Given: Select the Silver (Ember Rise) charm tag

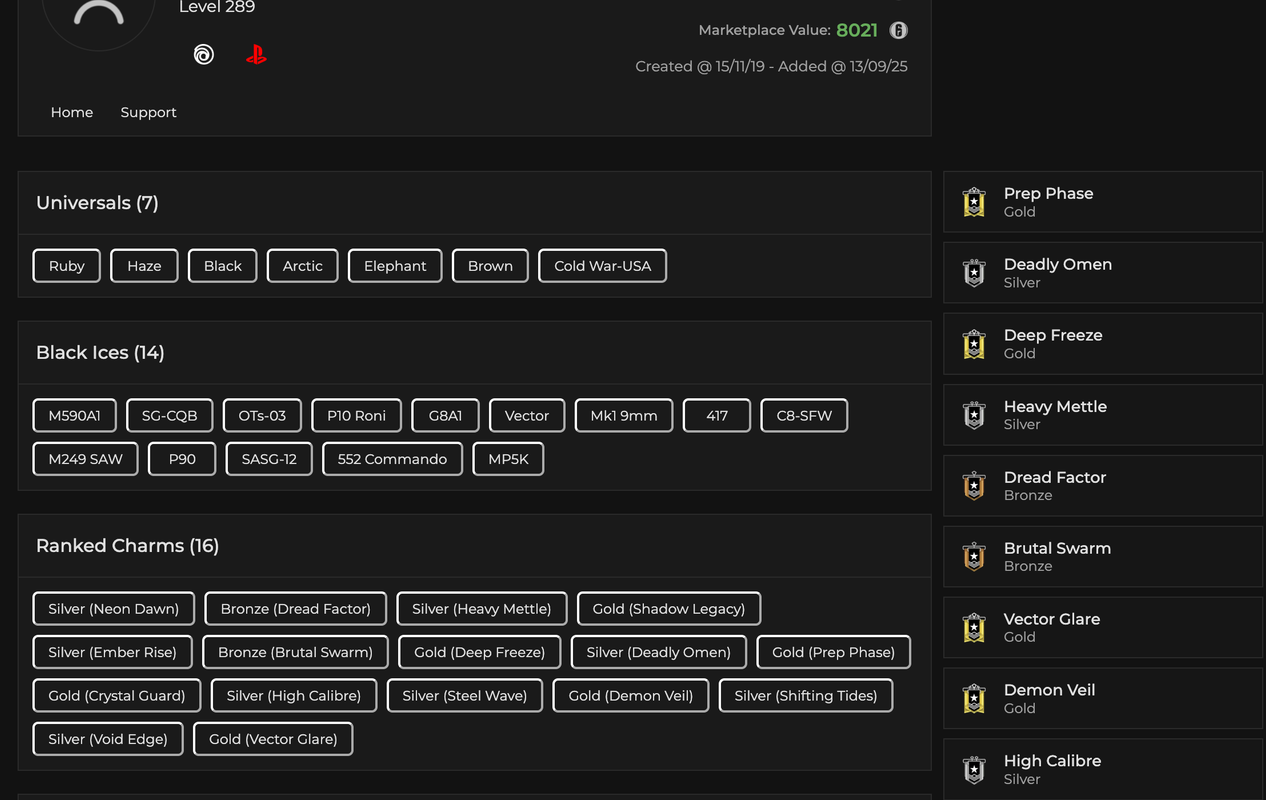Looking at the screenshot, I should (113, 652).
